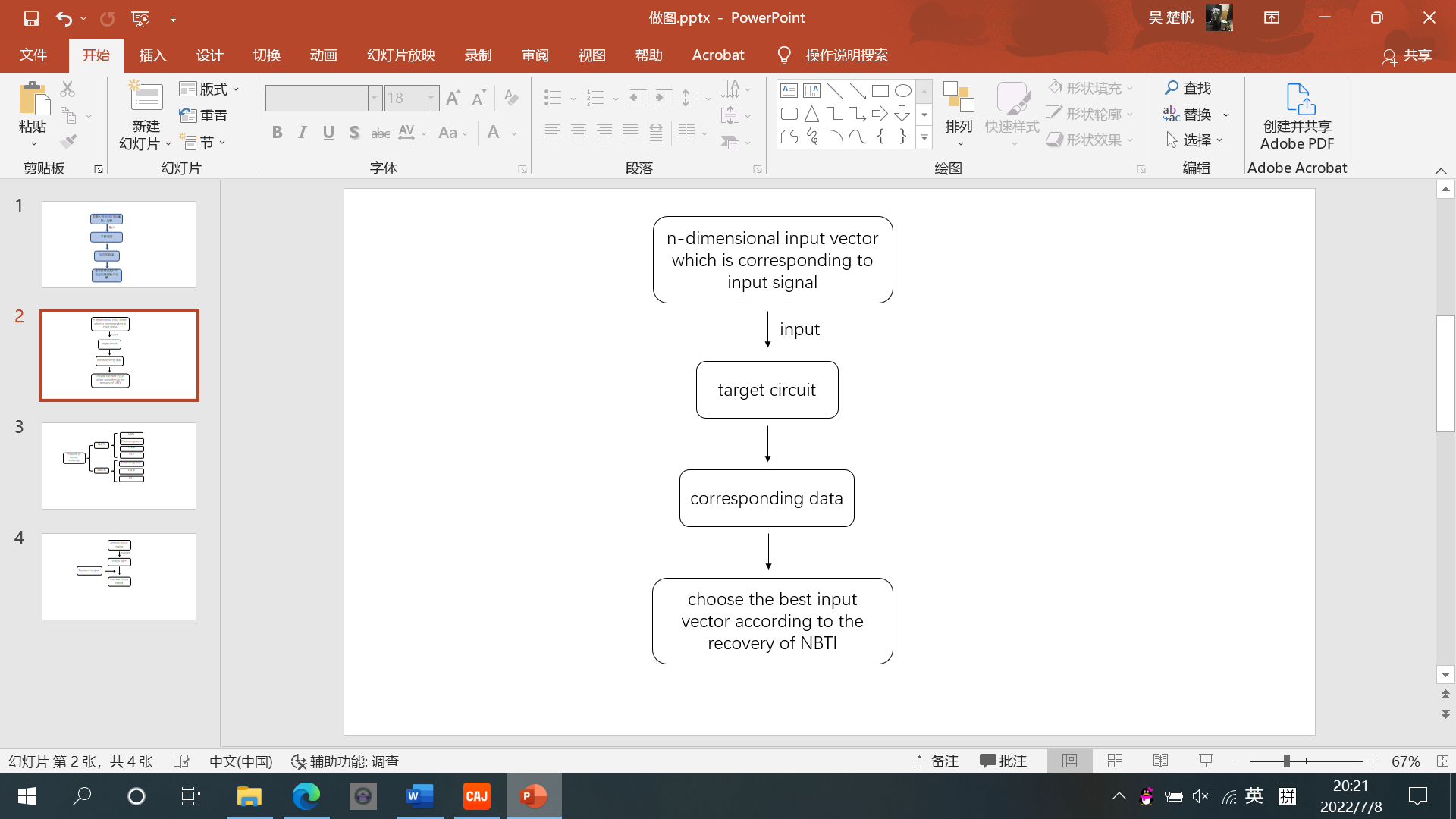Click the Format Painter brush icon

(x=68, y=141)
